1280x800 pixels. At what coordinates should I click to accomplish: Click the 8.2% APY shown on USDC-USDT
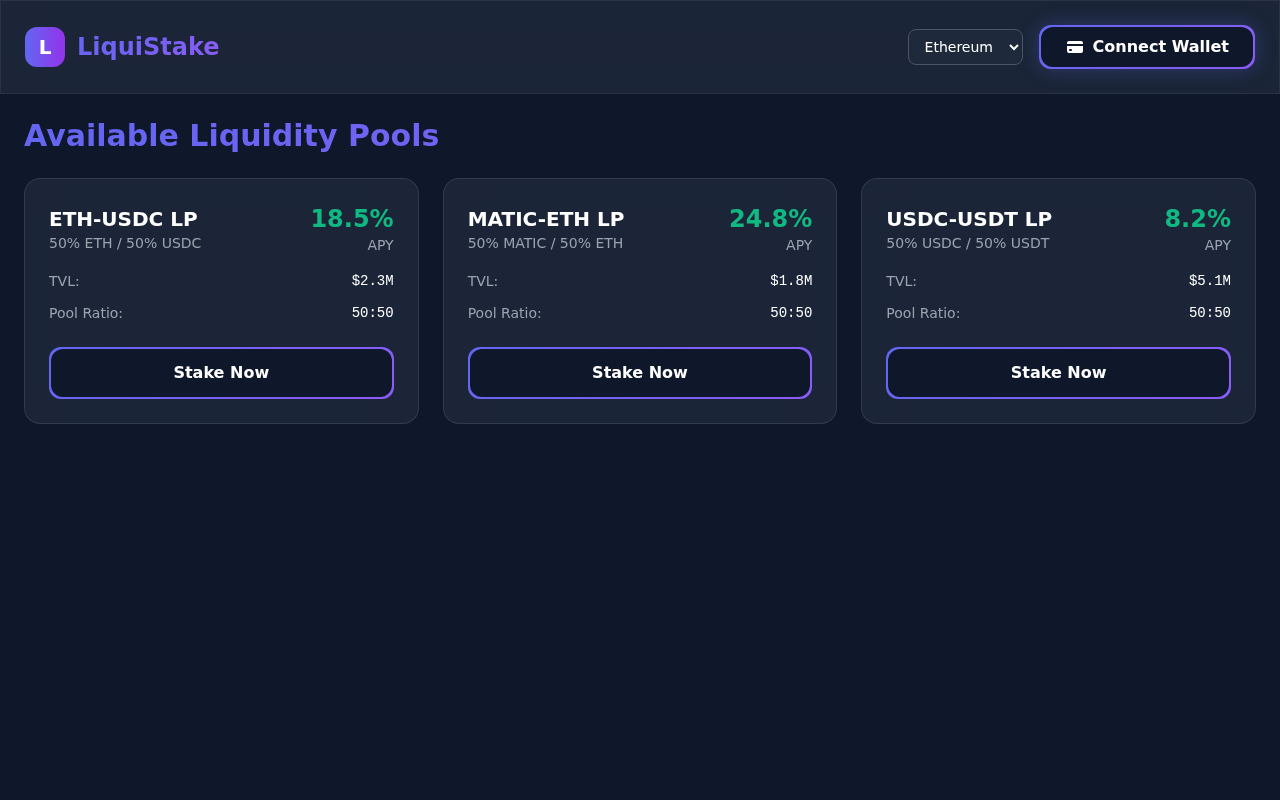pyautogui.click(x=1197, y=218)
